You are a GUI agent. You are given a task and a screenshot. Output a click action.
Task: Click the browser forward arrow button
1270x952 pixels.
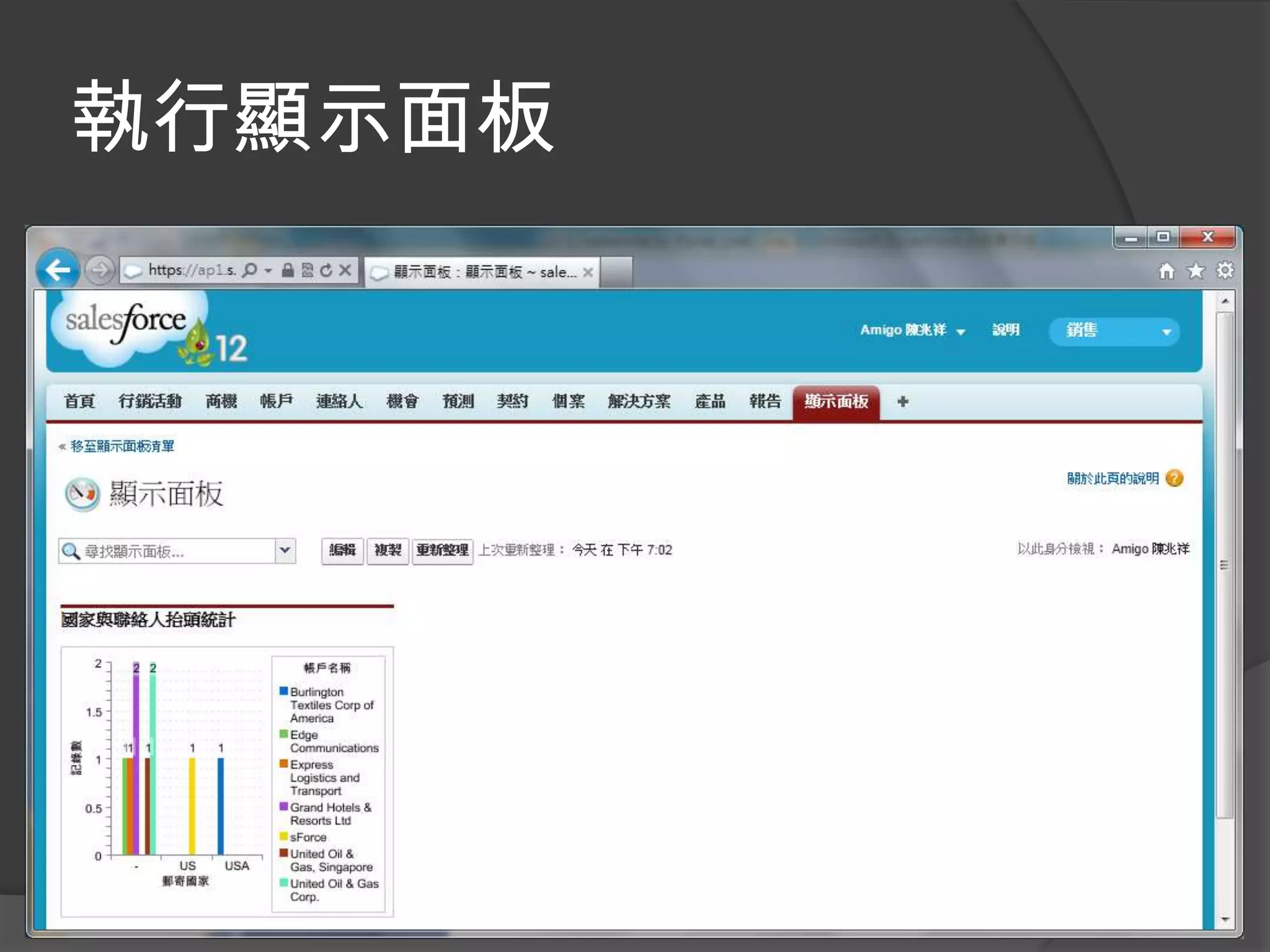pos(99,271)
